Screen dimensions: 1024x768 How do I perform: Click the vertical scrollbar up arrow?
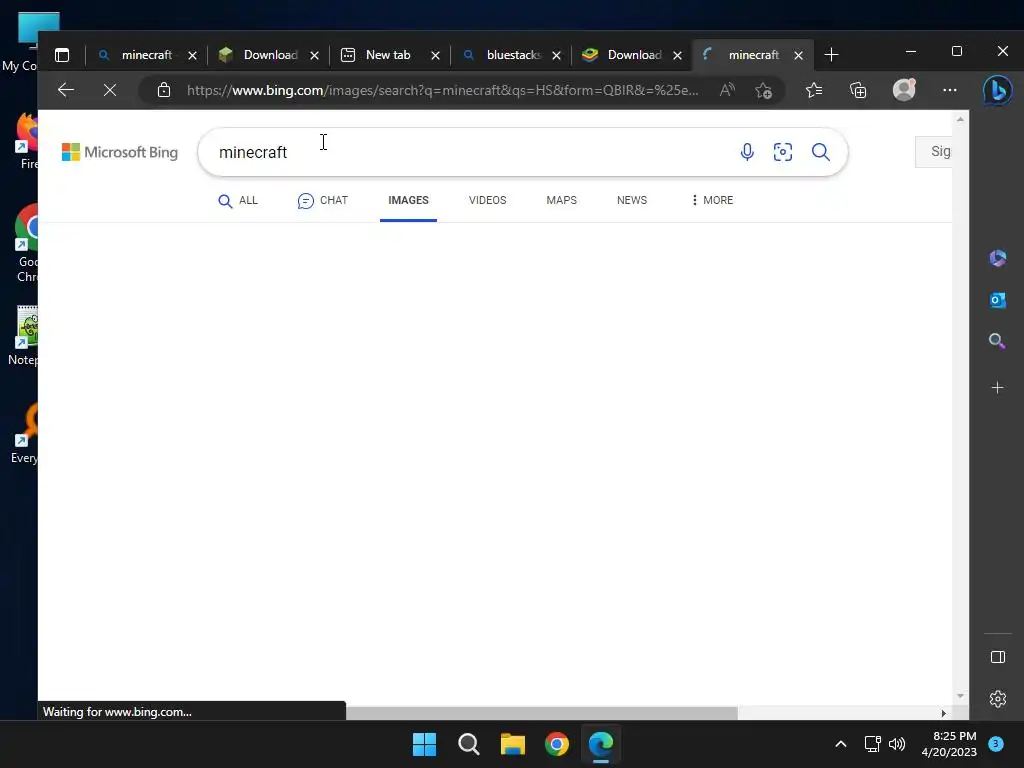(960, 119)
